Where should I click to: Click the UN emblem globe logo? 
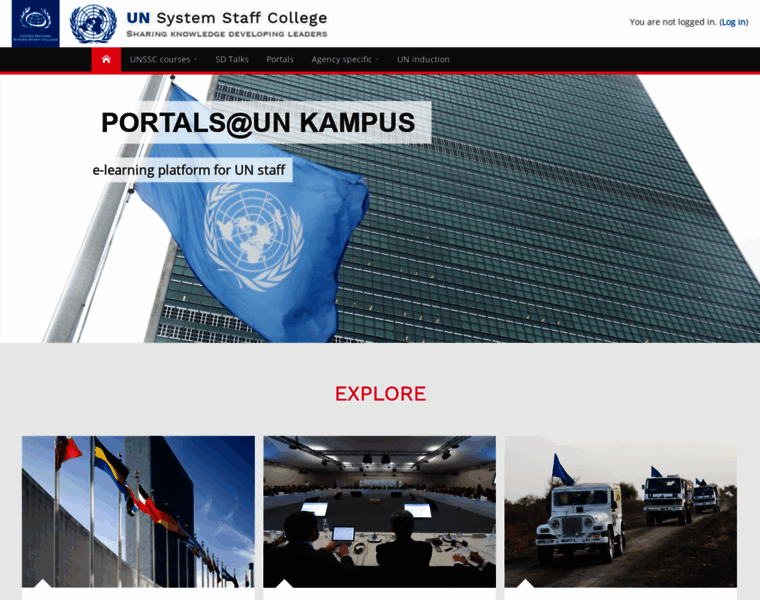pos(93,24)
